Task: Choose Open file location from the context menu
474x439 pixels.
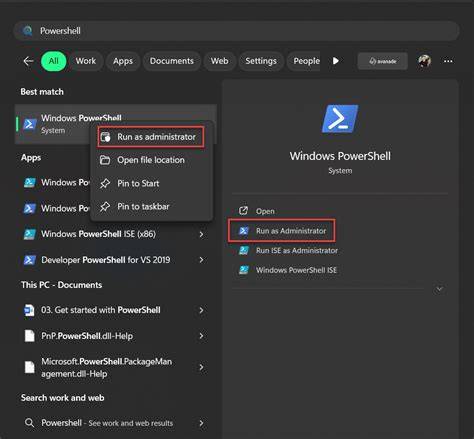Action: click(151, 160)
